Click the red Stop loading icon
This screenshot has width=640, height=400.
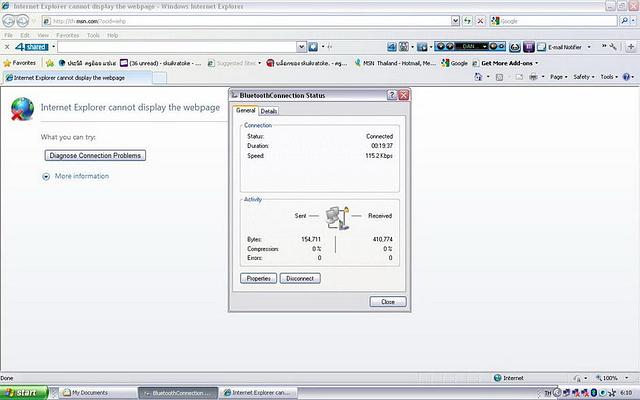[x=480, y=21]
